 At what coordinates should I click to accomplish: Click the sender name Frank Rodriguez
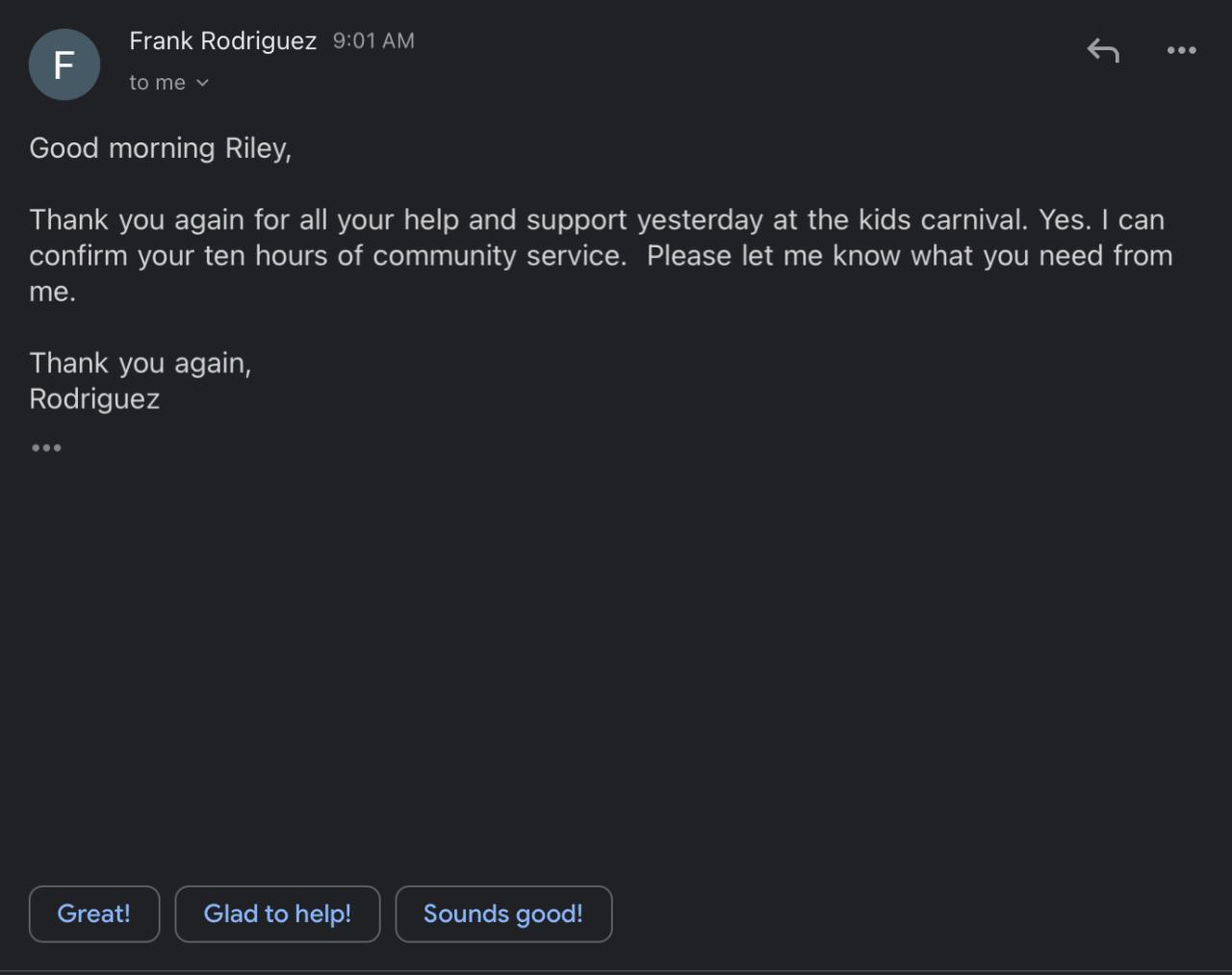(222, 40)
